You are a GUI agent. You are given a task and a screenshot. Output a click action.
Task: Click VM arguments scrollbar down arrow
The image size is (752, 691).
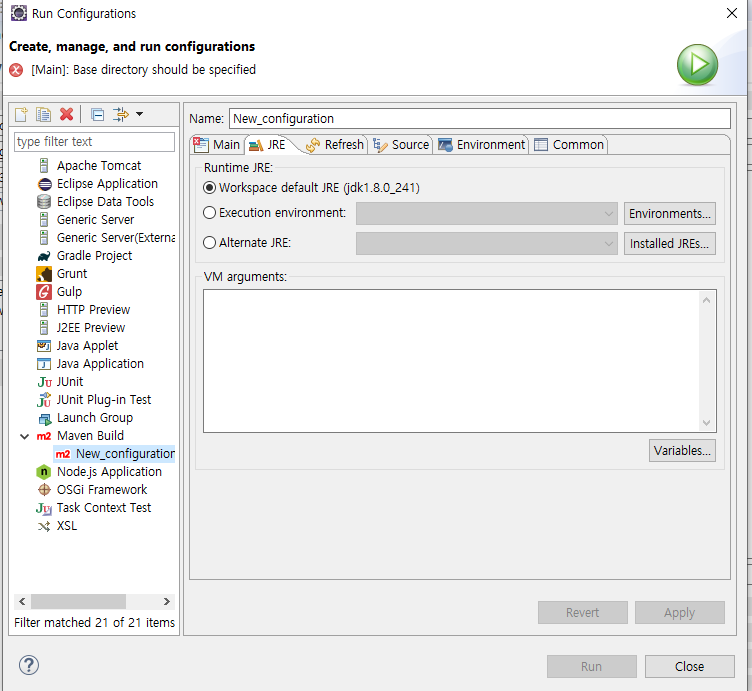coord(706,422)
